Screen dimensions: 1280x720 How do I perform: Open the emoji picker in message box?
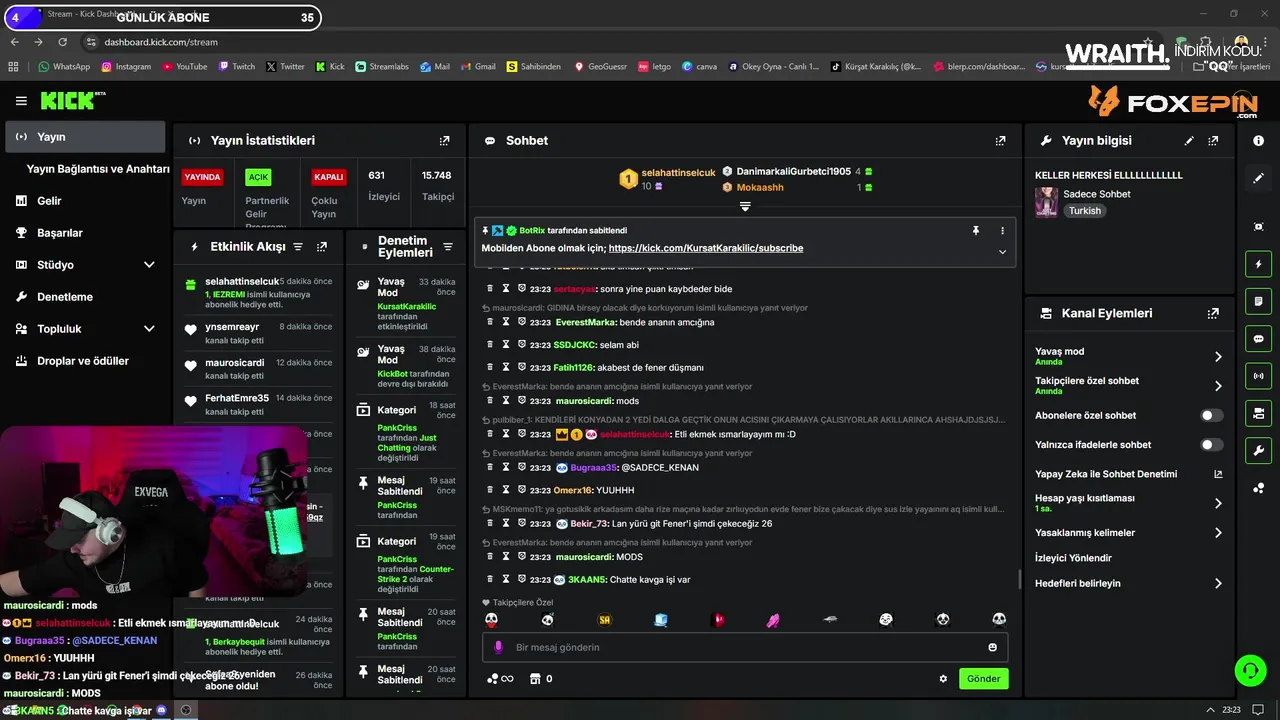coord(992,647)
